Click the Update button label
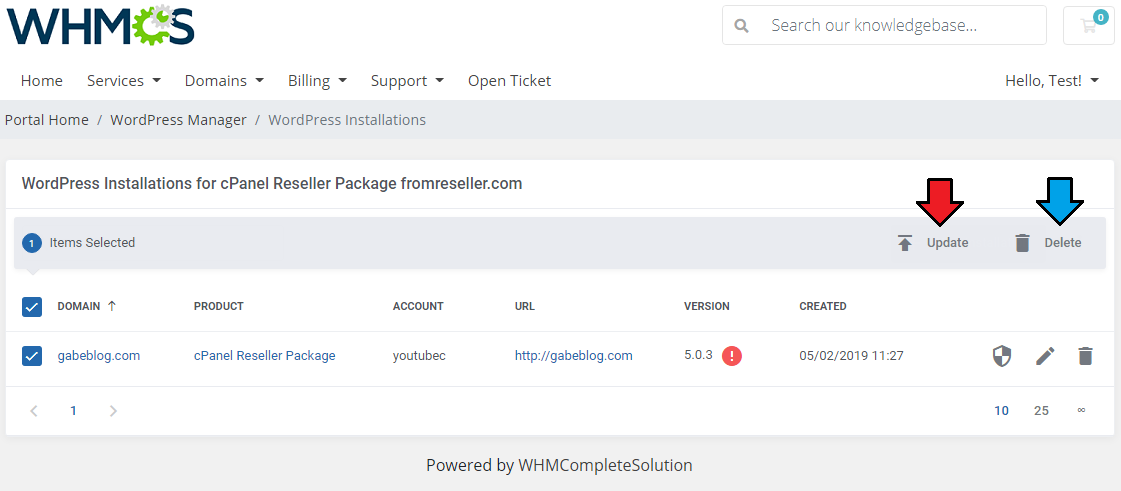1121x491 pixels. 947,243
